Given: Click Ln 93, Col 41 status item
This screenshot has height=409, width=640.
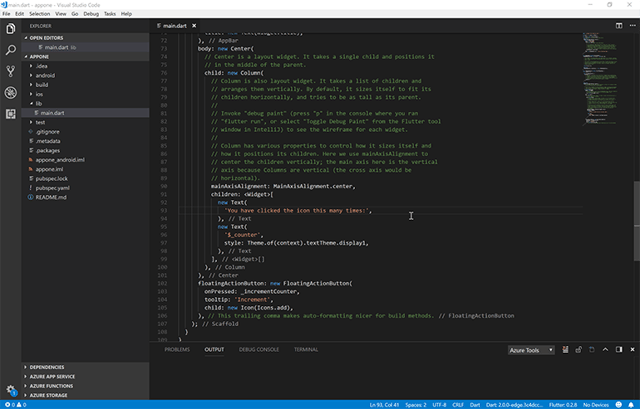Looking at the screenshot, I should [384, 405].
